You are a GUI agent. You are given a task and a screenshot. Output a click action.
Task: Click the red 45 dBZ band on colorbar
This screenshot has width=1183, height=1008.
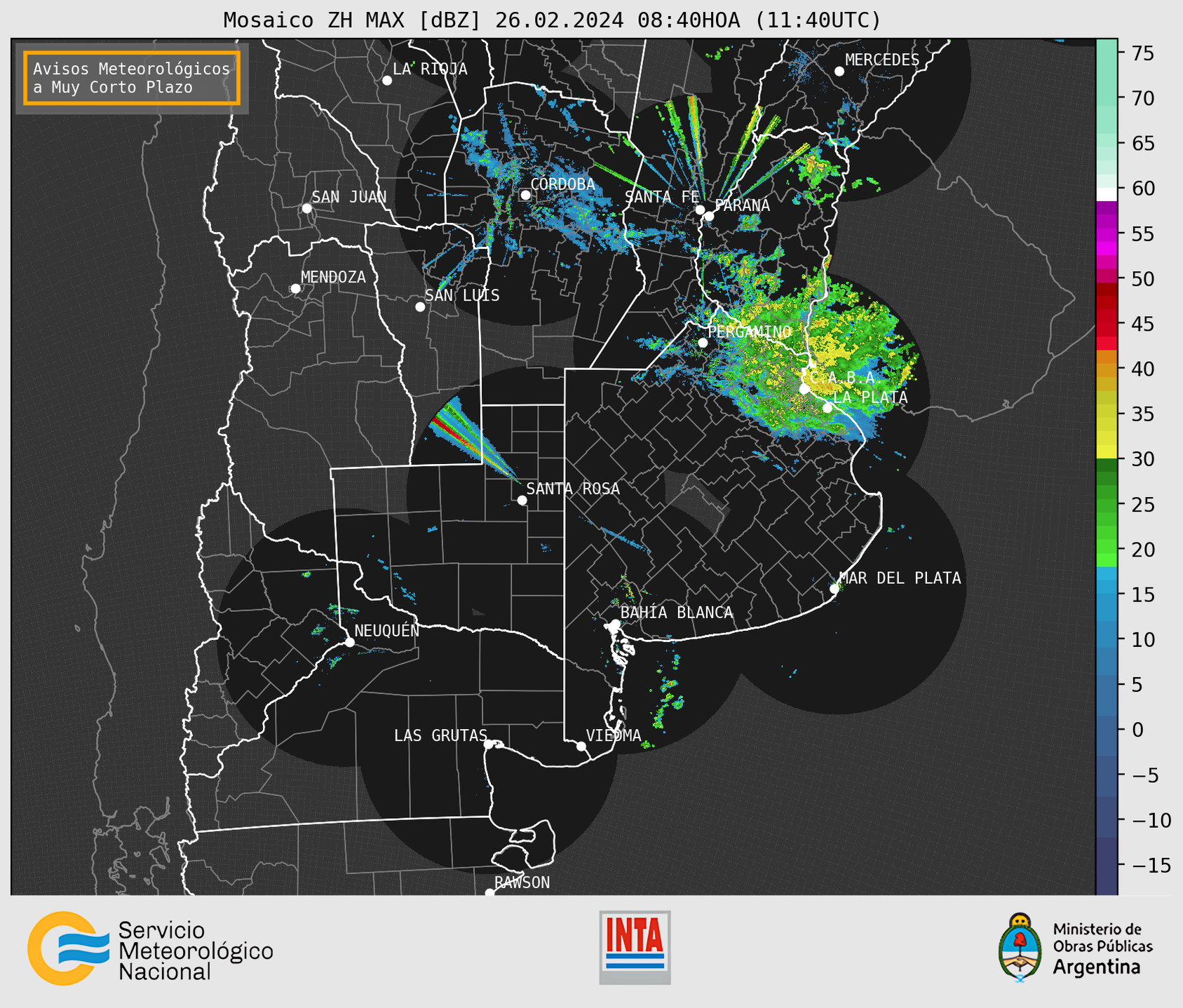point(1107,325)
